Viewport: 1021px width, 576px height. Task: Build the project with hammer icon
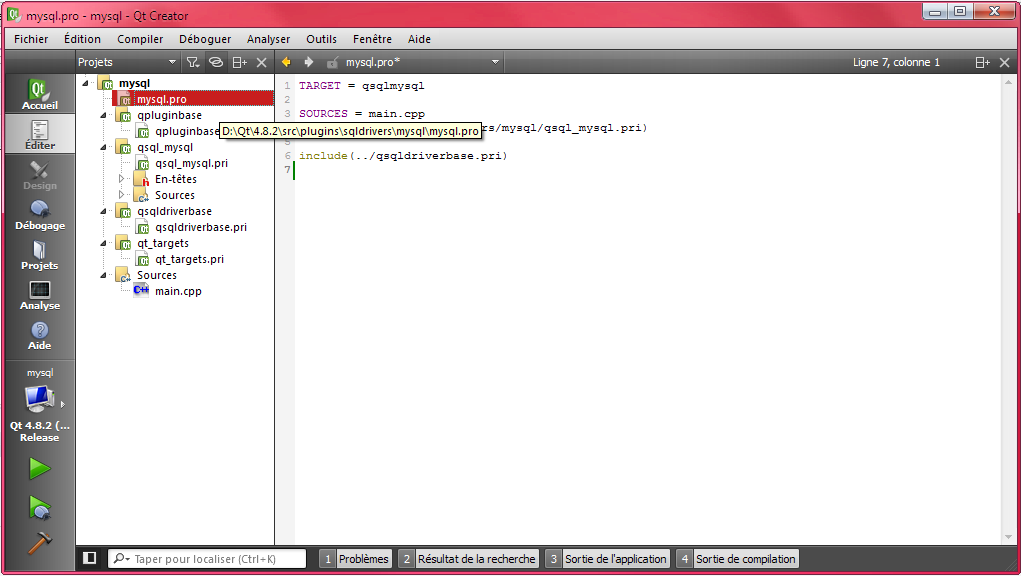coord(40,542)
